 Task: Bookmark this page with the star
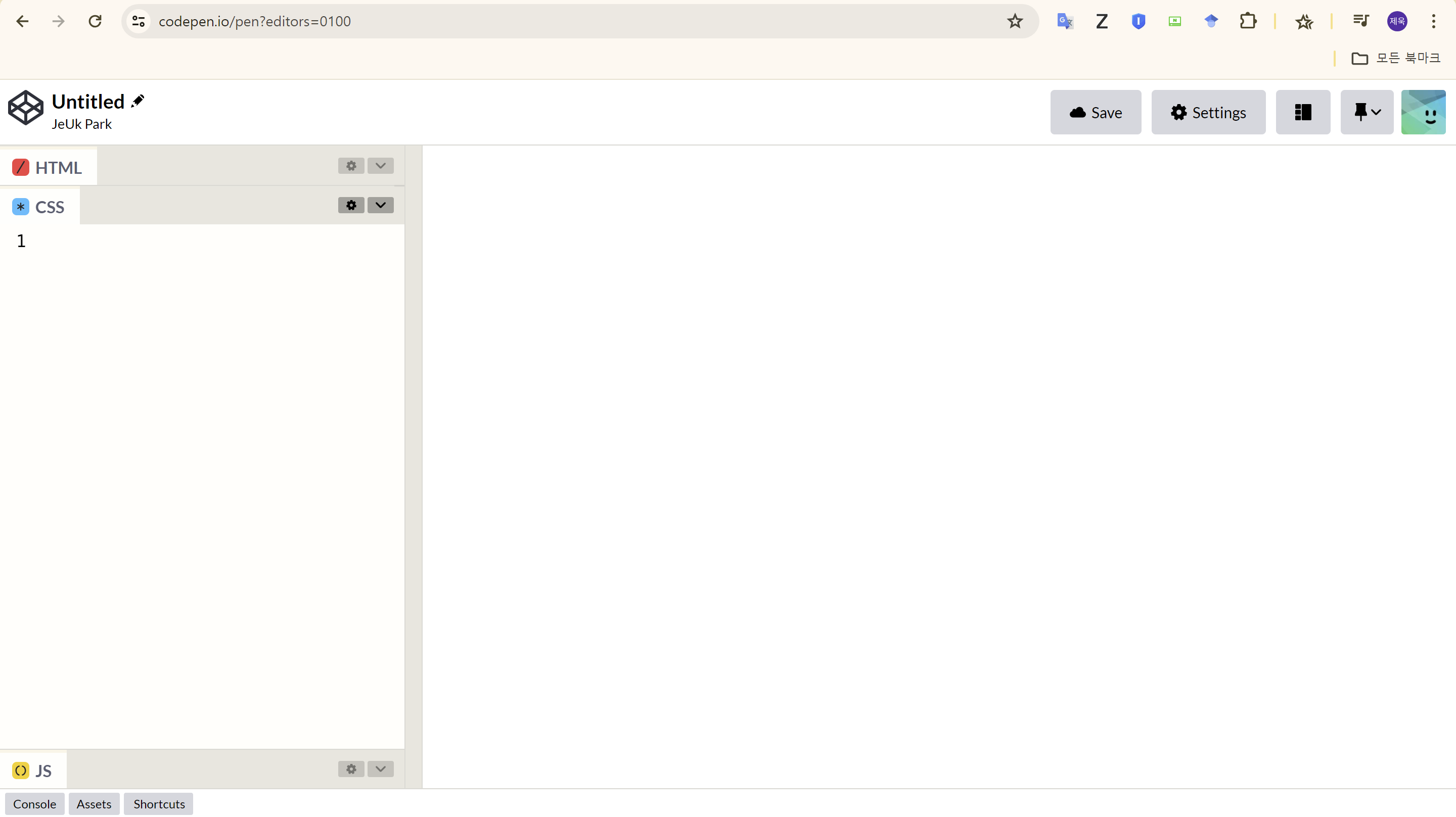tap(1015, 21)
